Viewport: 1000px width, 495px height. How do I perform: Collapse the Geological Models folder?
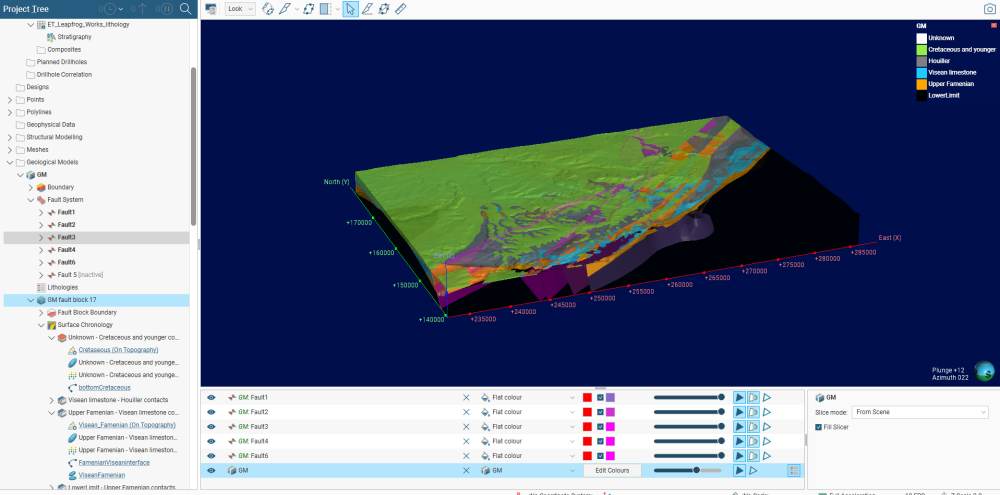(10, 162)
